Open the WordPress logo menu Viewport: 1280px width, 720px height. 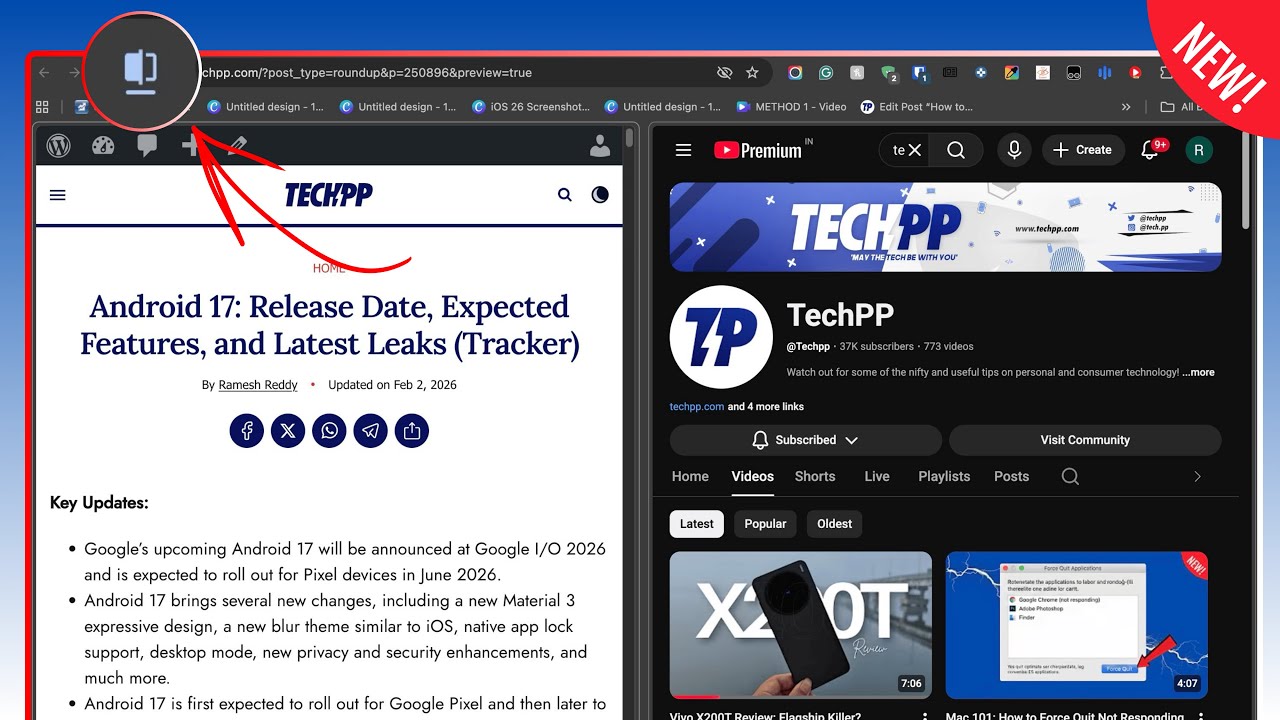tap(59, 146)
